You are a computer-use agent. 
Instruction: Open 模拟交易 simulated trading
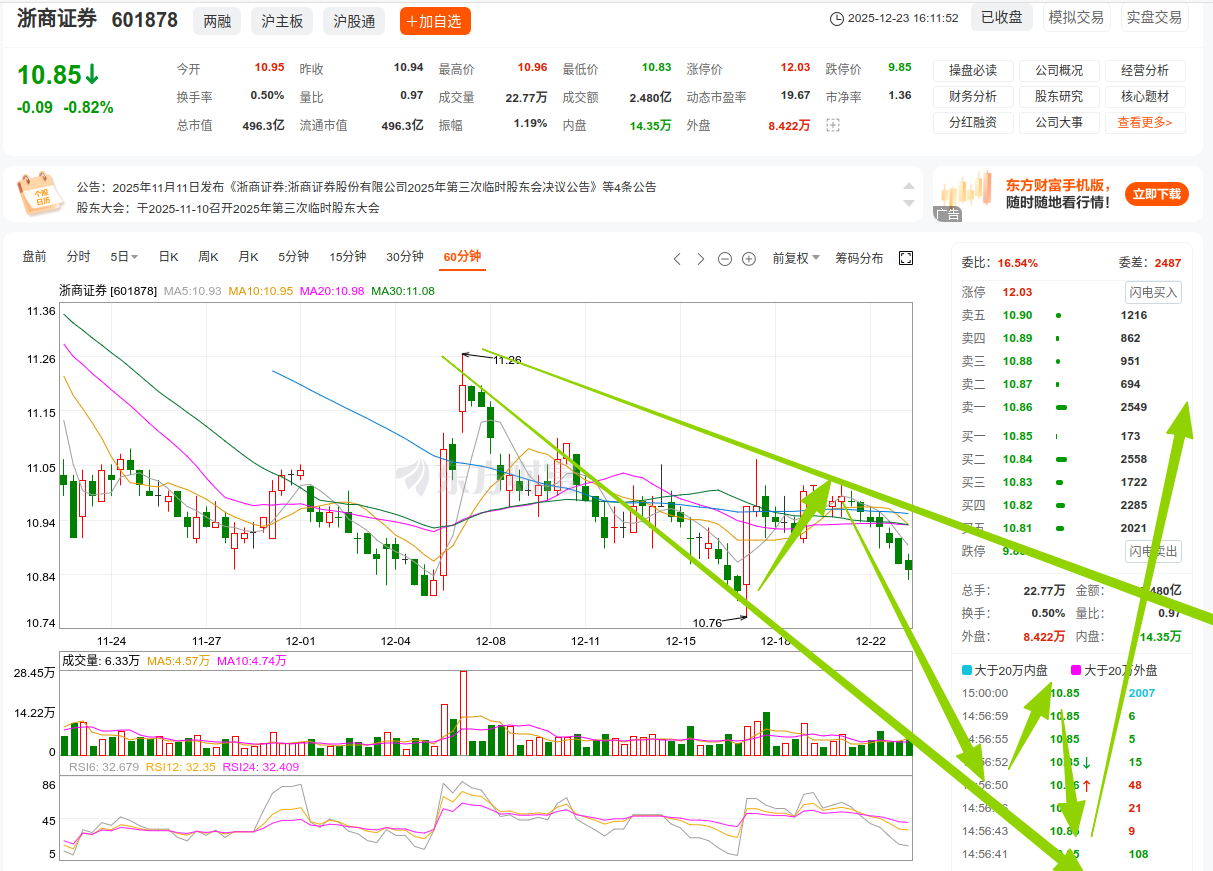(1075, 18)
